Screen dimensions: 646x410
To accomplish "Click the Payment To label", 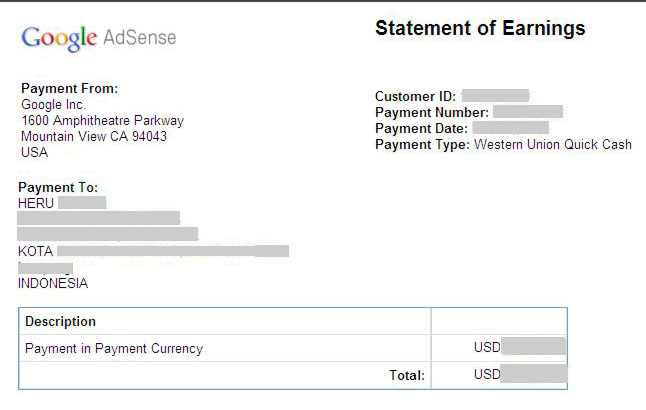I will coord(58,187).
